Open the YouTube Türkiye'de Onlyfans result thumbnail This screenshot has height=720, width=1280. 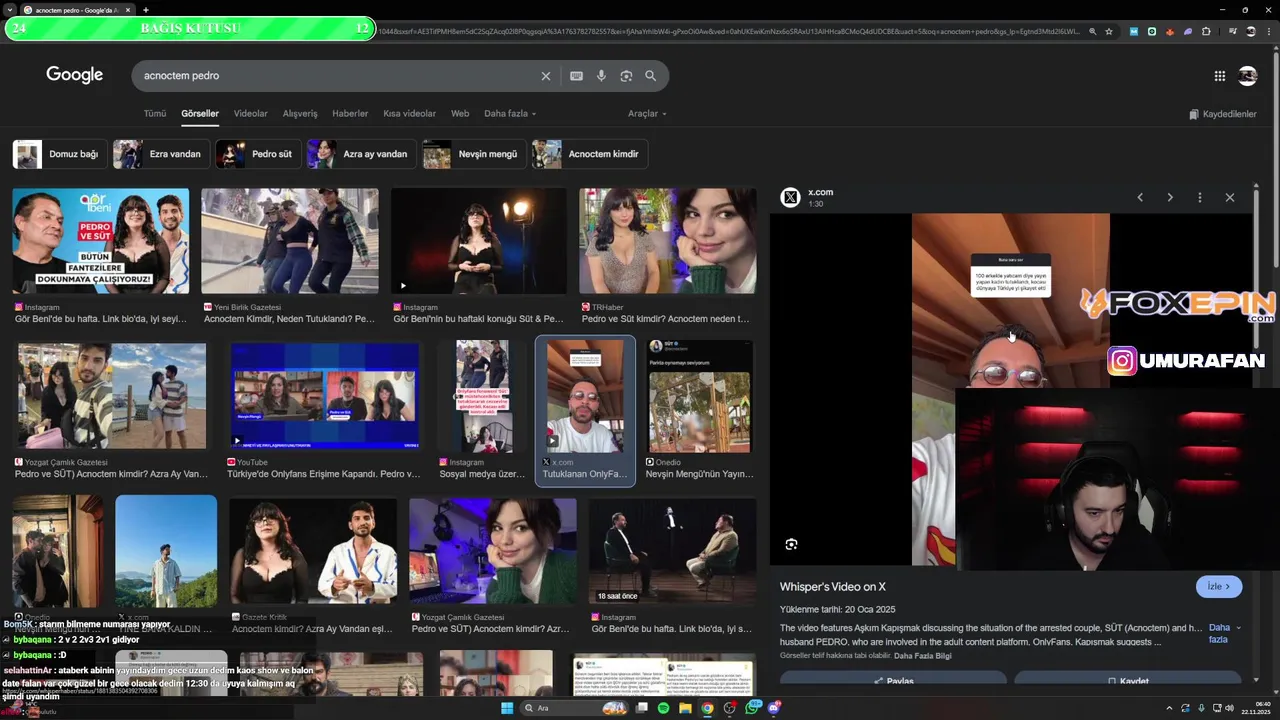pyautogui.click(x=325, y=395)
